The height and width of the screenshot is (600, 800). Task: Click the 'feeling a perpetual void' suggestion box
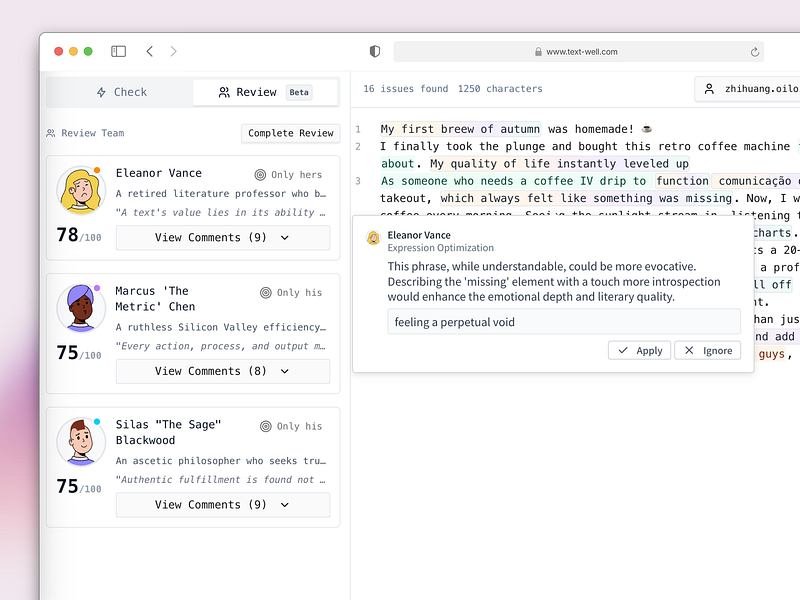(x=564, y=322)
